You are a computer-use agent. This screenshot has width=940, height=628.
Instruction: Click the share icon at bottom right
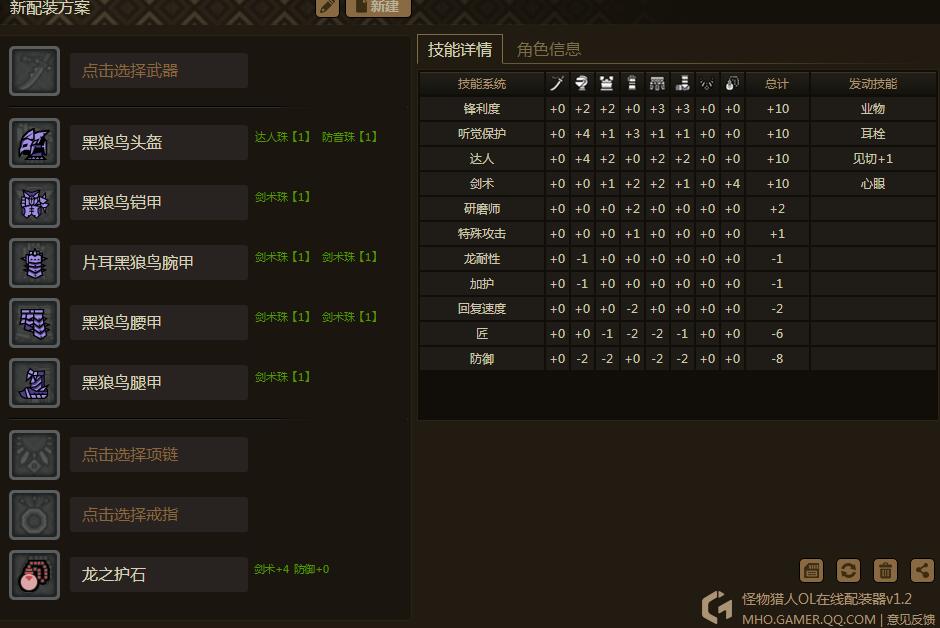922,570
